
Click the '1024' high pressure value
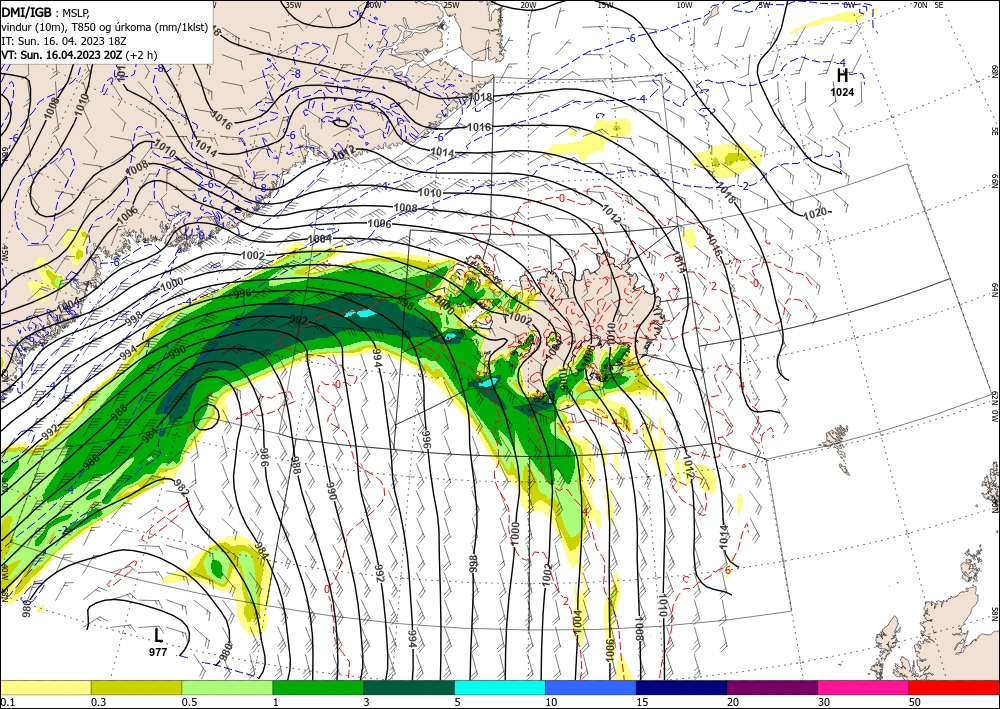[x=842, y=92]
